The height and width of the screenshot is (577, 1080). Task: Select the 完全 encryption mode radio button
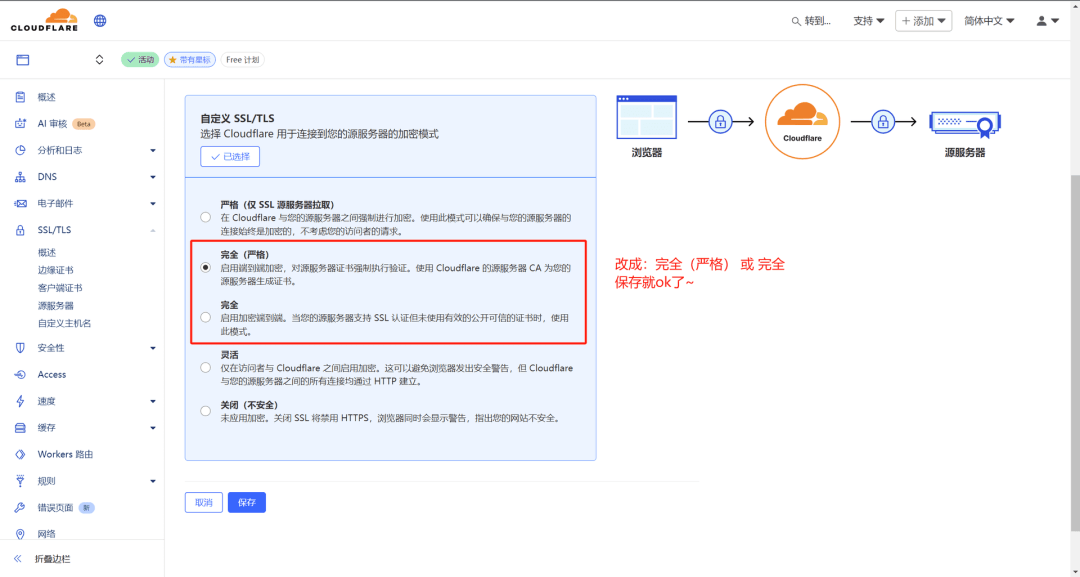[205, 317]
